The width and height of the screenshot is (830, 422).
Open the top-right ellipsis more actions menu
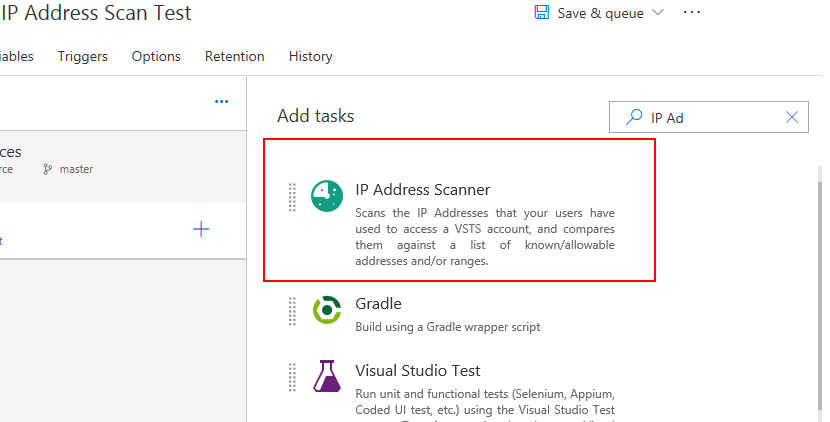click(x=692, y=12)
